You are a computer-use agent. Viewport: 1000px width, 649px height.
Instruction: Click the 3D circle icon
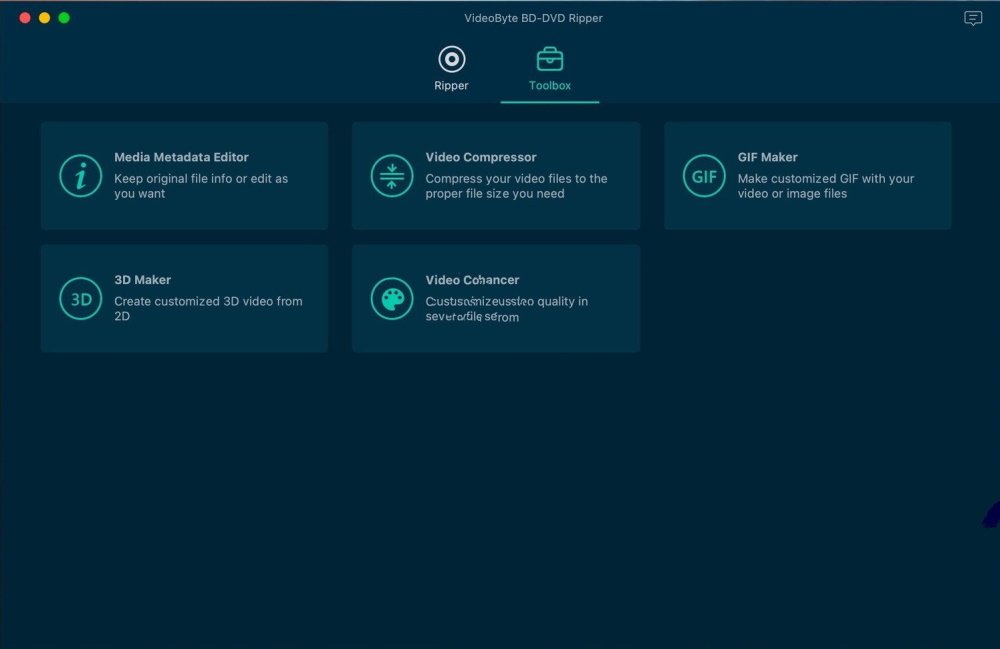pyautogui.click(x=80, y=298)
